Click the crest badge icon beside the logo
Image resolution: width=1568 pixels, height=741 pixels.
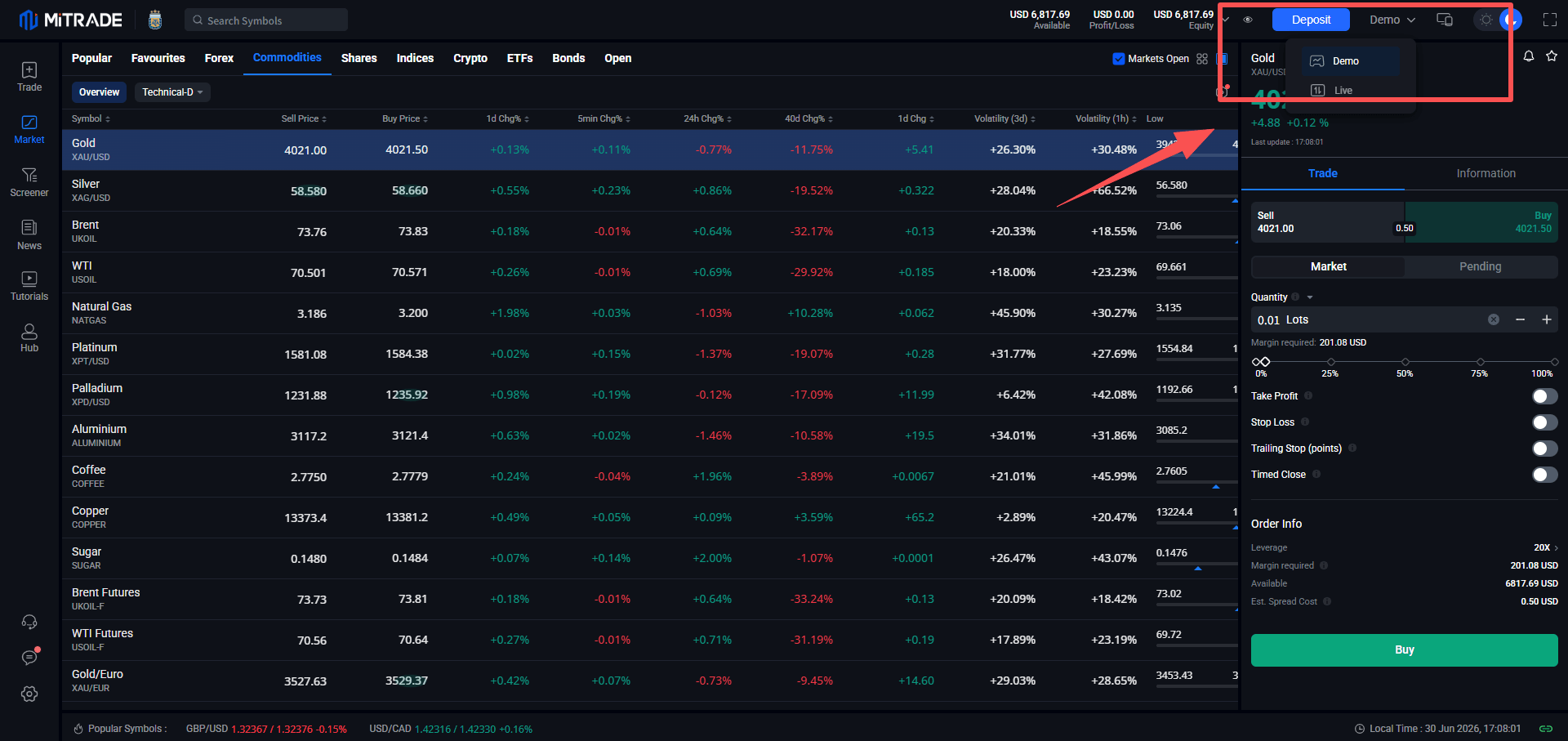[155, 20]
